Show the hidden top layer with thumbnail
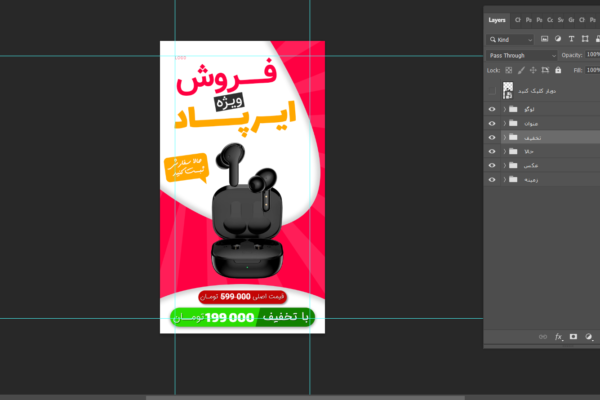600x400 pixels. [x=491, y=90]
